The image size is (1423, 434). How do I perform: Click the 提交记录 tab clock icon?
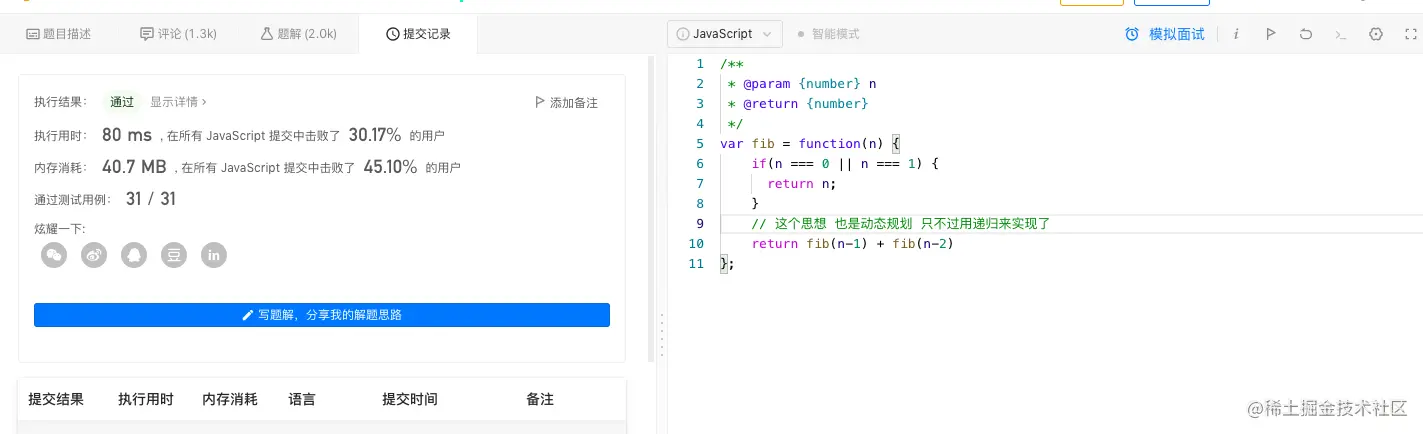click(393, 34)
